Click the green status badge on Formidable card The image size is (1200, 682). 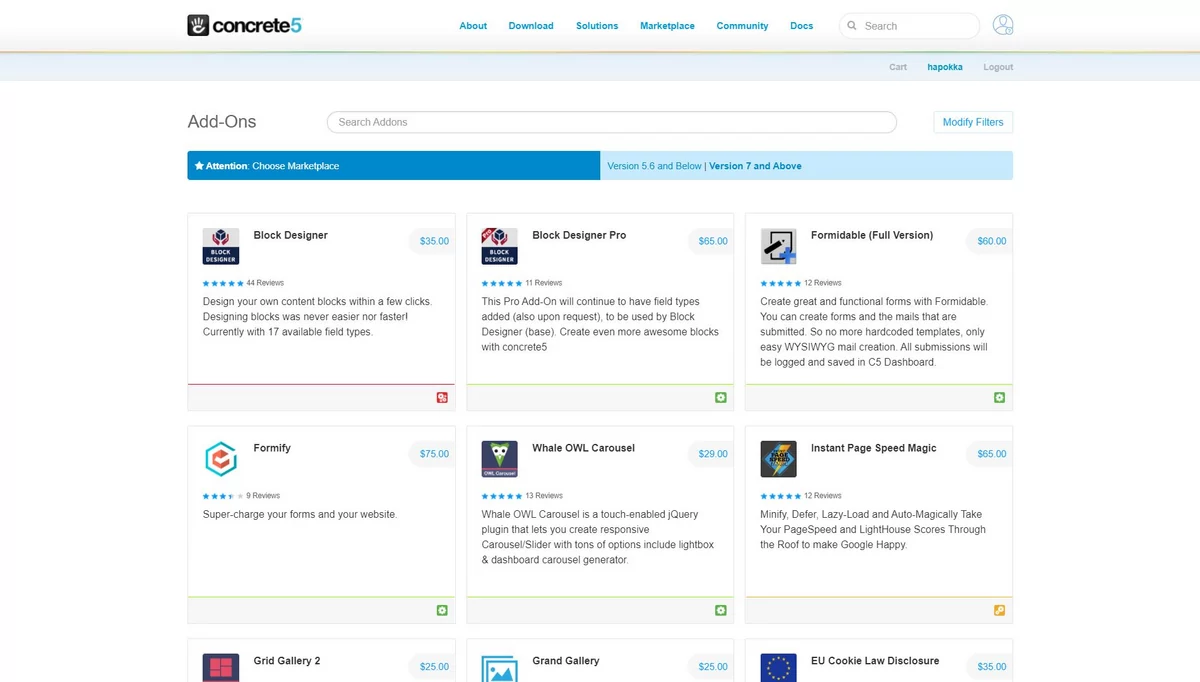[x=999, y=398]
